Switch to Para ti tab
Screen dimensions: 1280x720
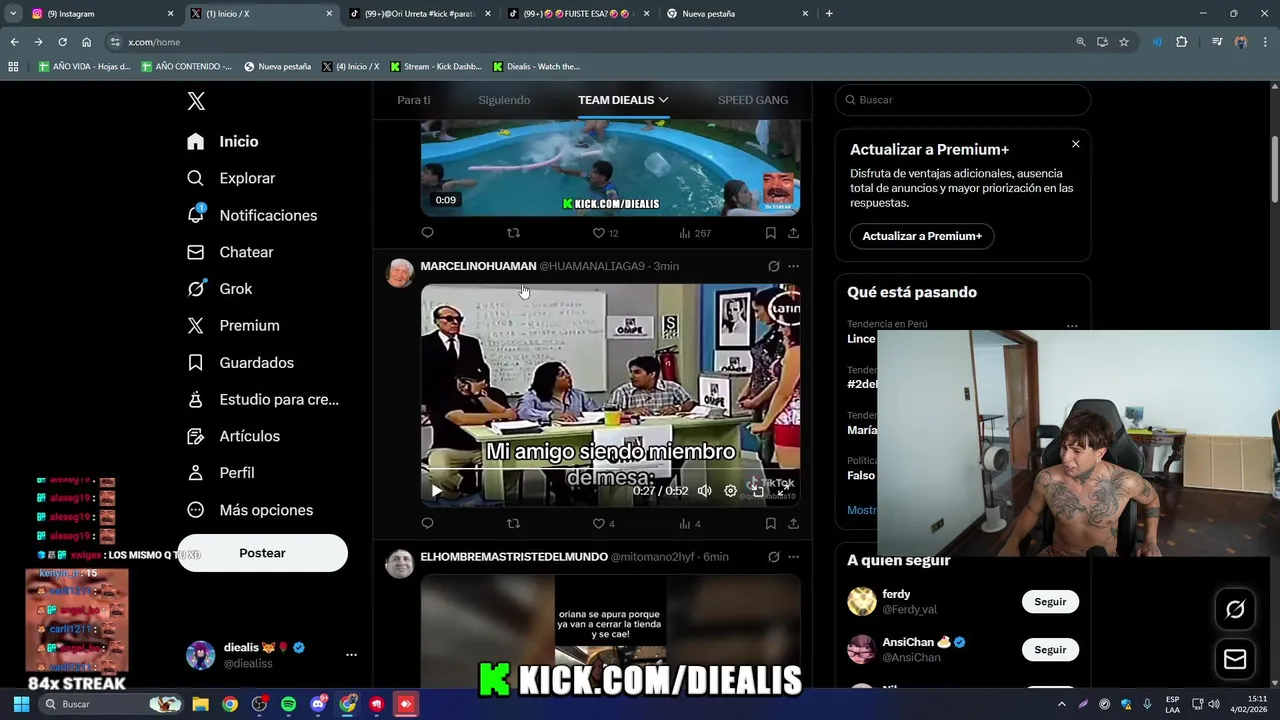413,100
